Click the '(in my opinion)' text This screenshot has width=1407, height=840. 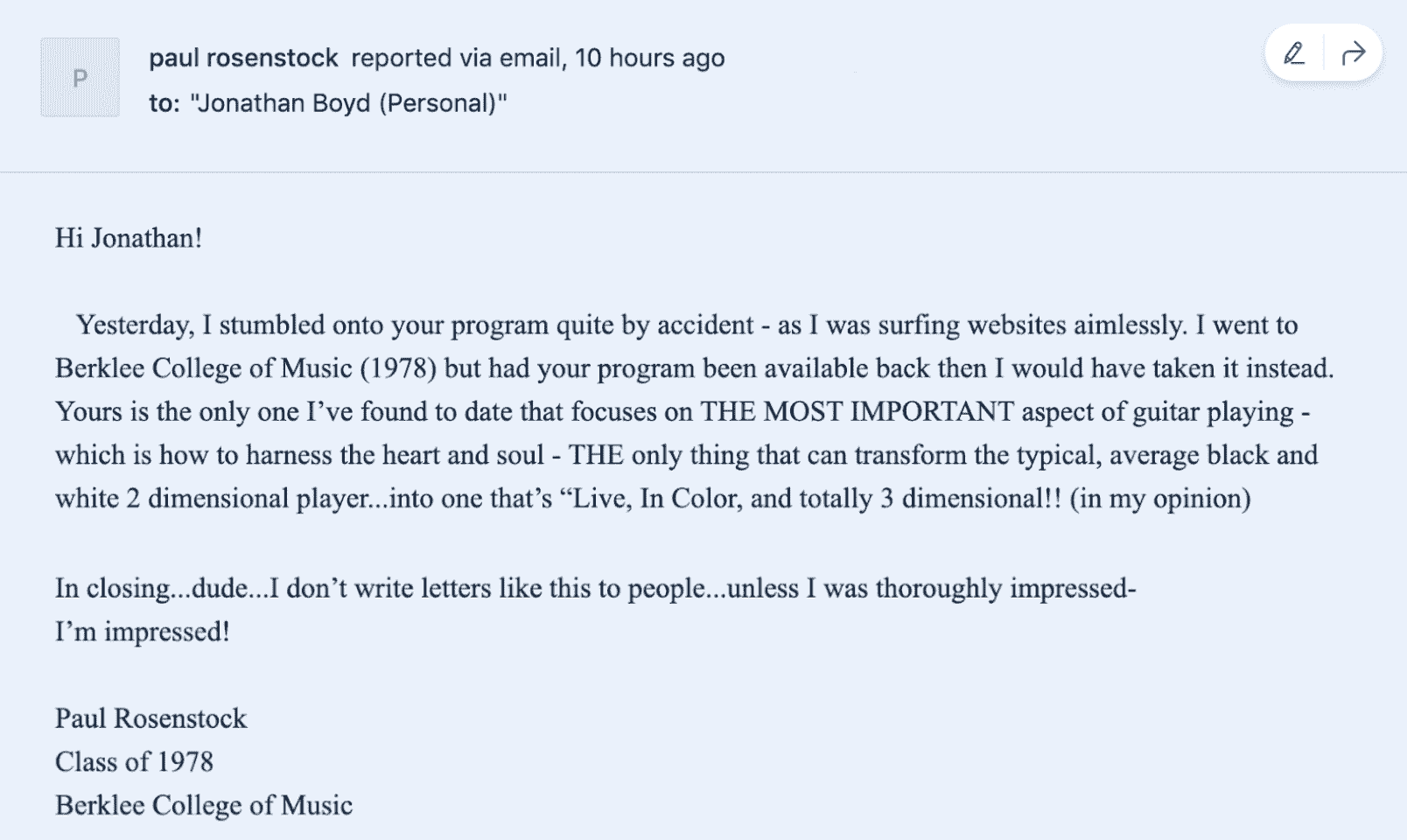point(1159,499)
